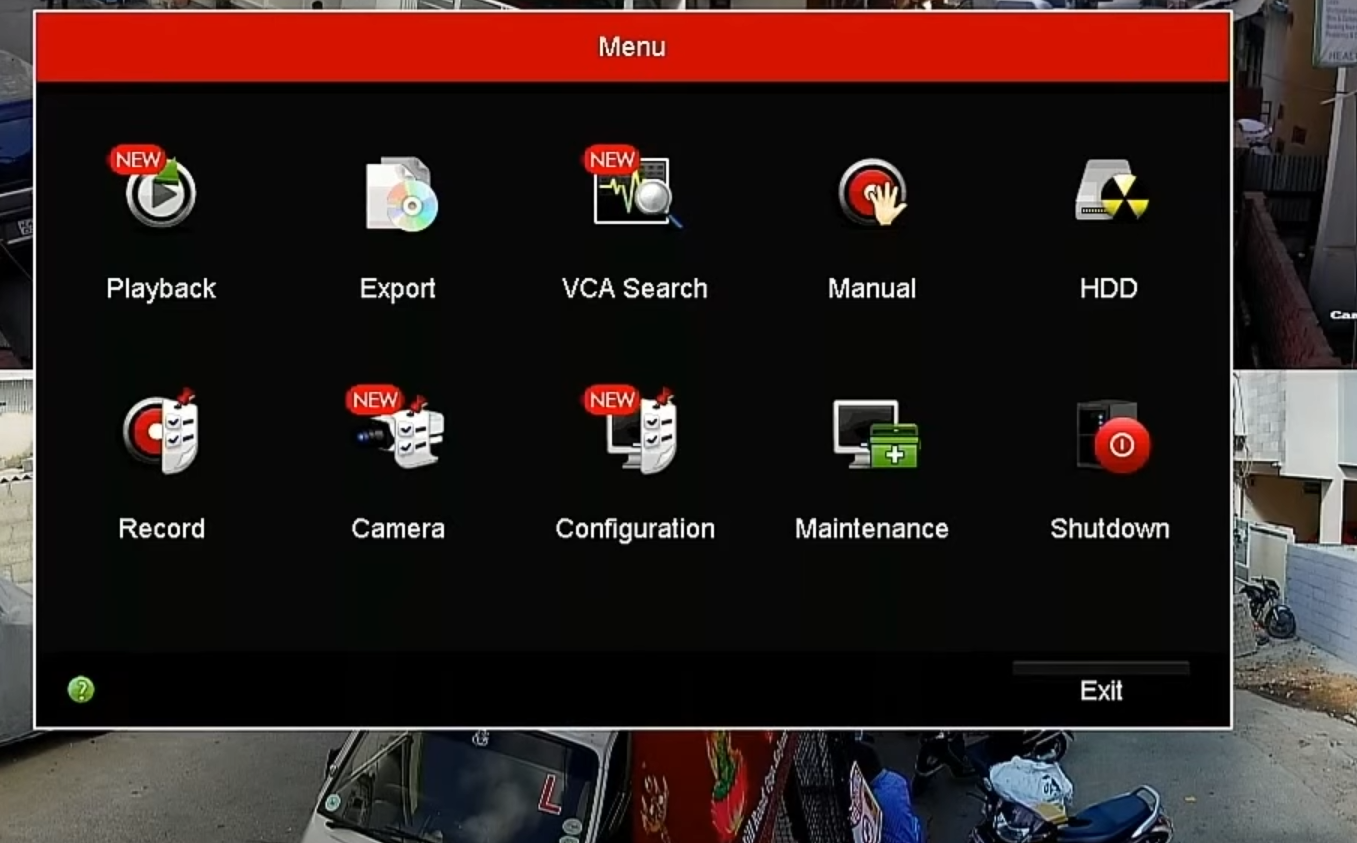This screenshot has width=1357, height=843.
Task: Click the red Menu title bar
Action: (x=632, y=46)
